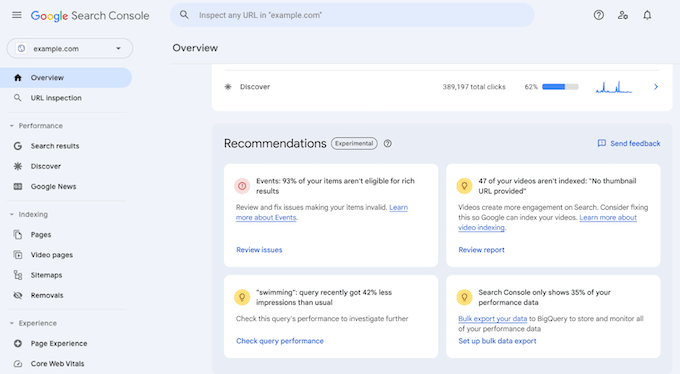Click the Discover clicks sparkline chart
680x374 pixels.
(x=614, y=87)
